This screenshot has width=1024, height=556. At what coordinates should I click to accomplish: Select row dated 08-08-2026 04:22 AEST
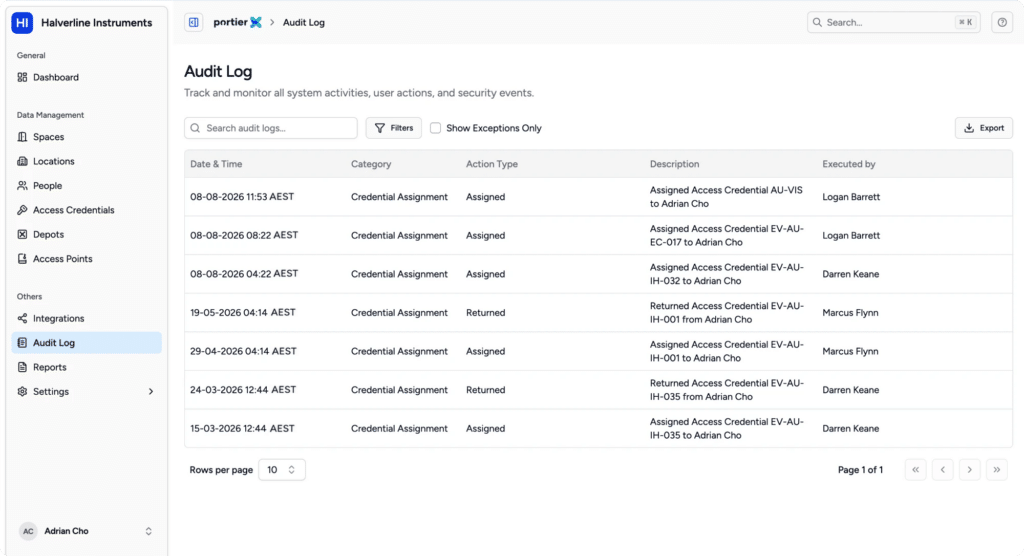coord(598,274)
